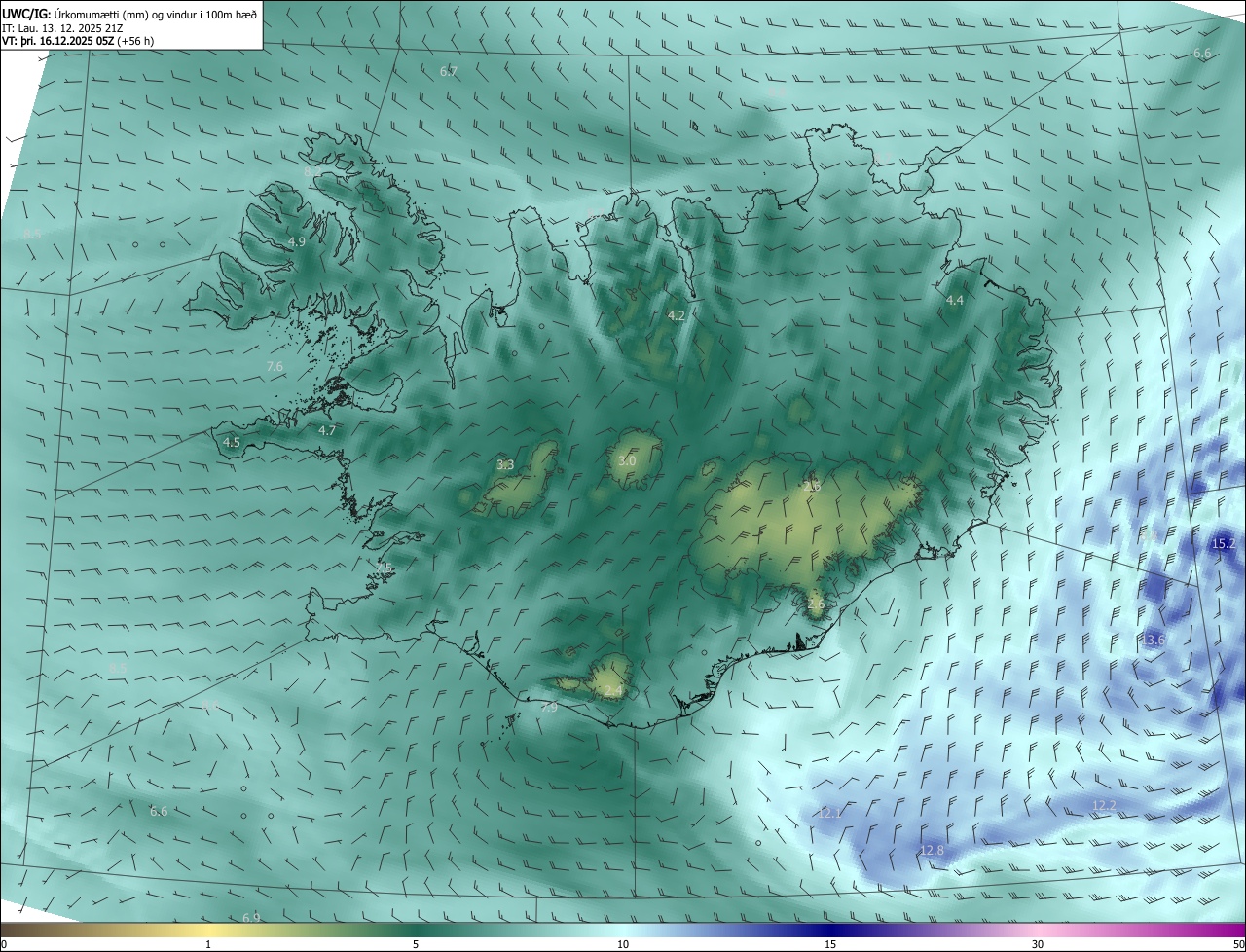
Task: Click the 'IT: Lau. 13. 12. 2025 21Z' line
Action: pyautogui.click(x=62, y=28)
